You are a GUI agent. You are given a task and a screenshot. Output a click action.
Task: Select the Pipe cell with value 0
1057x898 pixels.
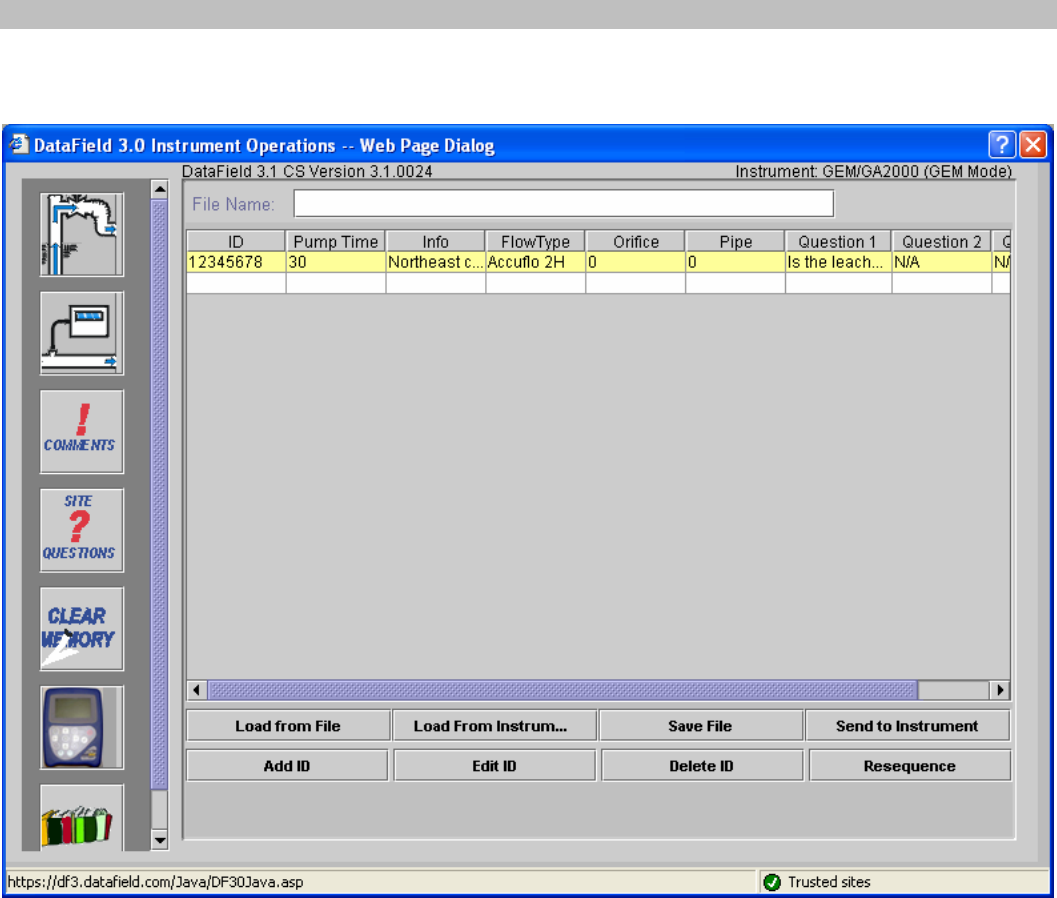[735, 262]
